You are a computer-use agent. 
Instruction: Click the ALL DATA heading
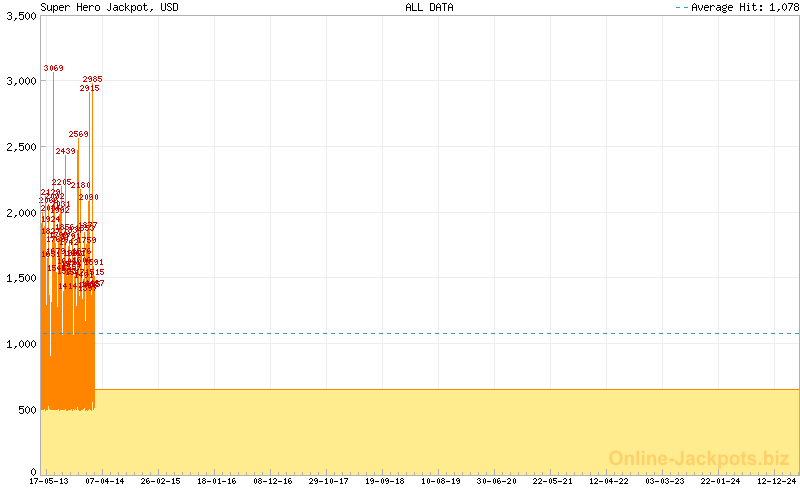pos(429,7)
